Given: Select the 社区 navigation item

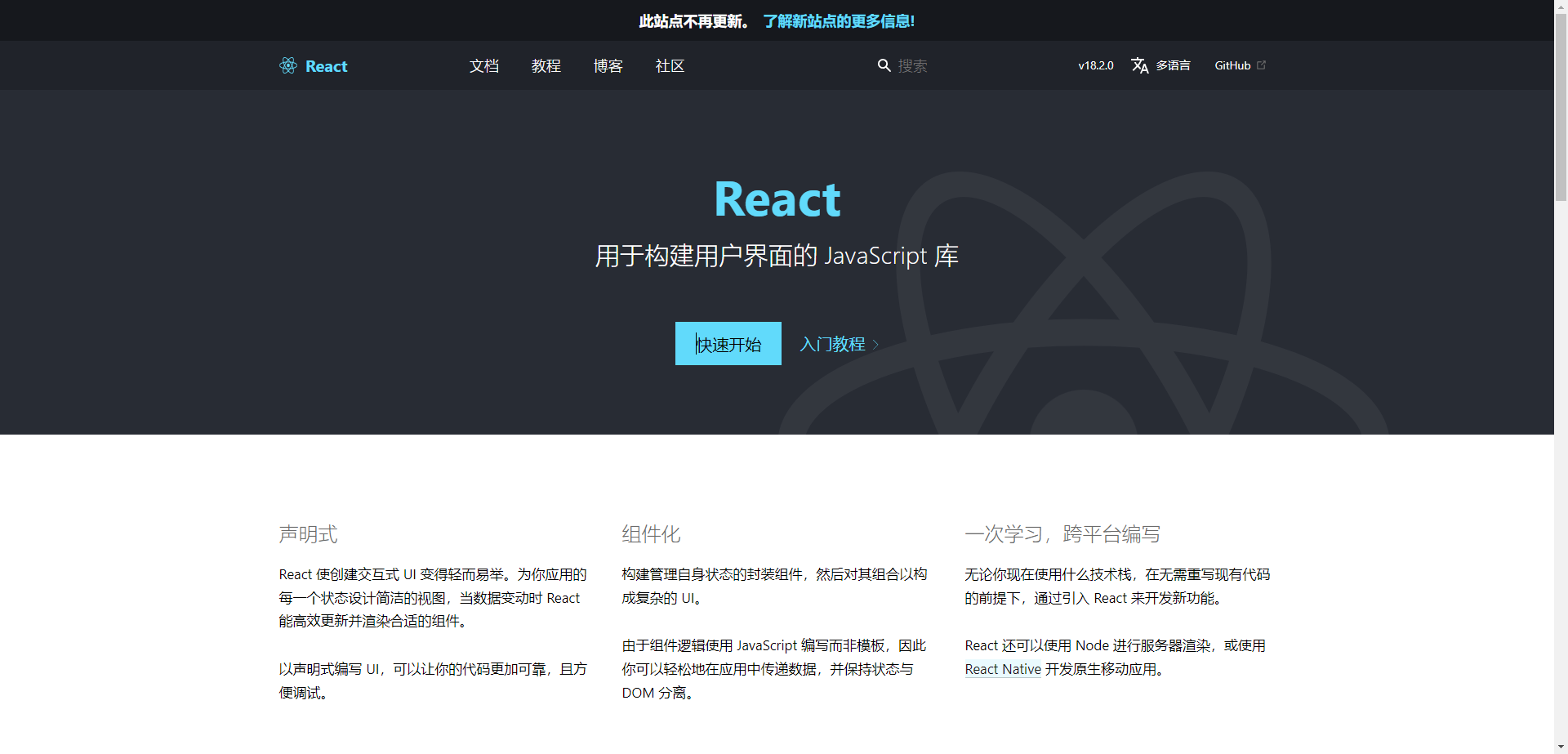Looking at the screenshot, I should [670, 66].
